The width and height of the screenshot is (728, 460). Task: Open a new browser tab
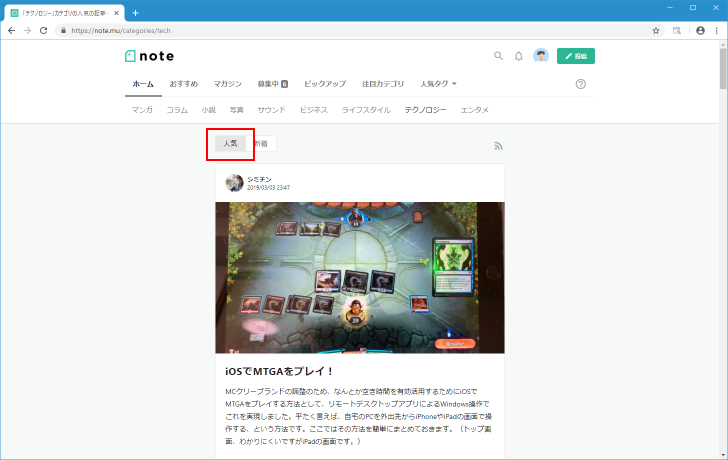coord(135,13)
